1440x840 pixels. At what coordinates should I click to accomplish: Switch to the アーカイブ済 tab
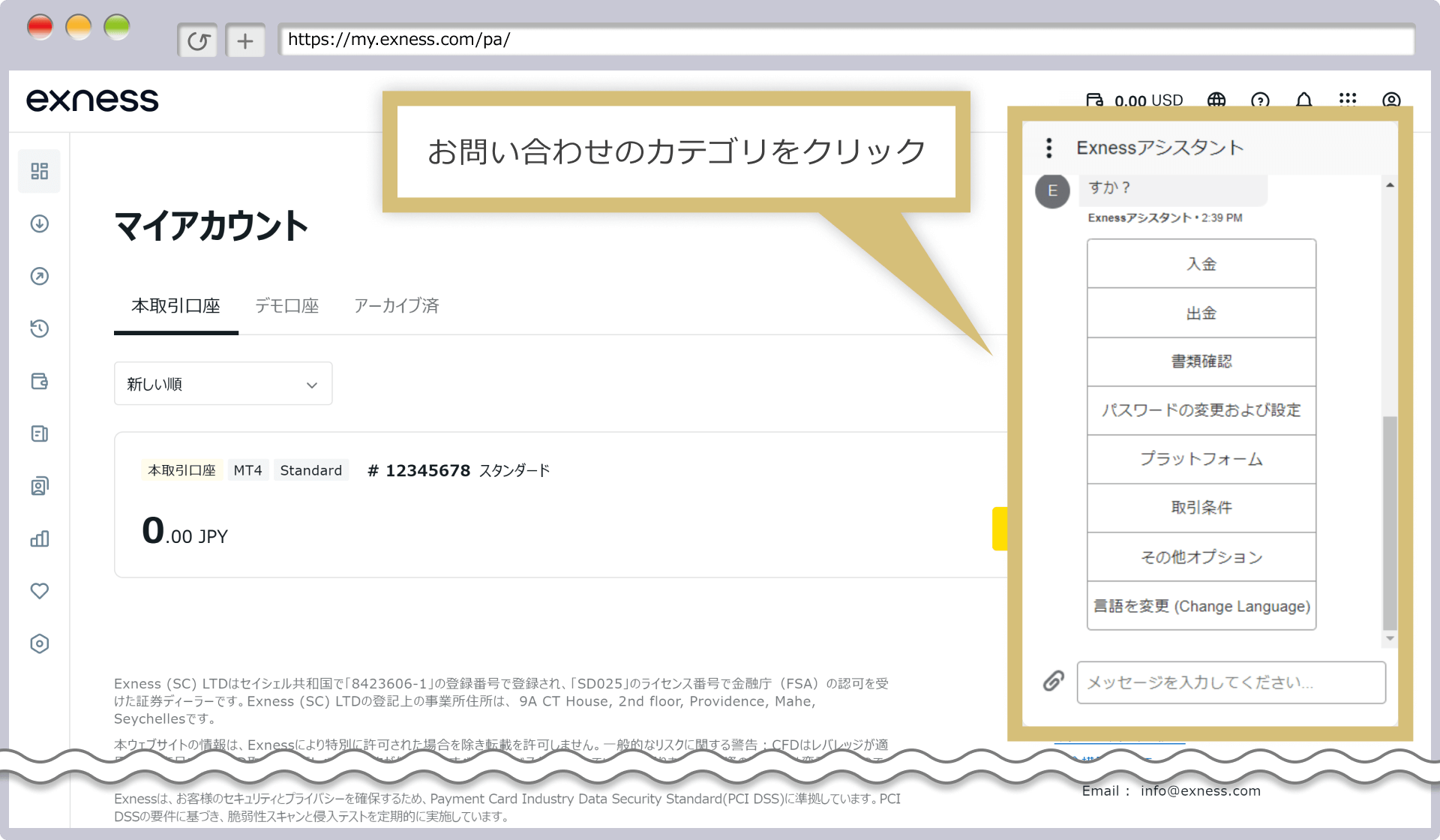[396, 306]
